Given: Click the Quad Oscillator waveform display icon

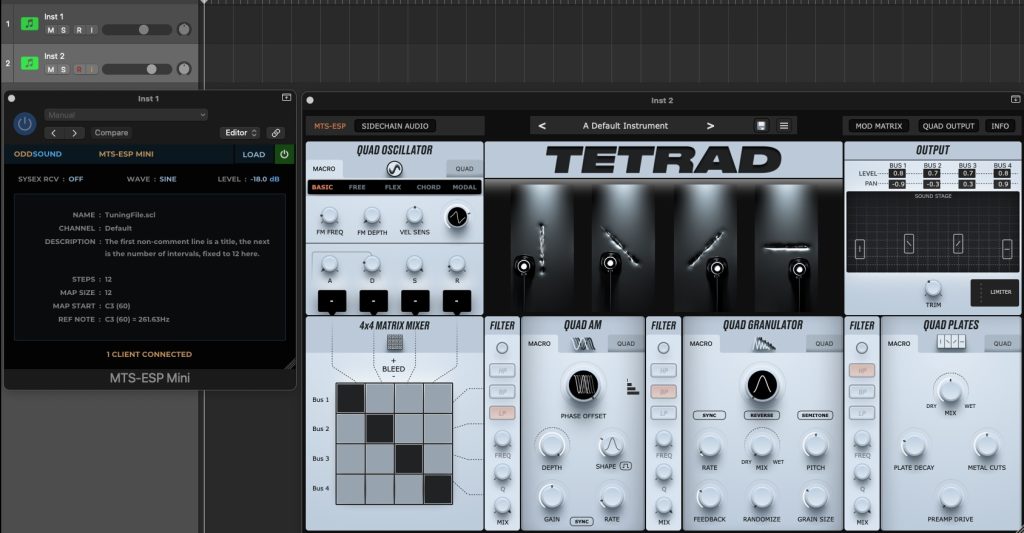Looking at the screenshot, I should click(x=393, y=169).
